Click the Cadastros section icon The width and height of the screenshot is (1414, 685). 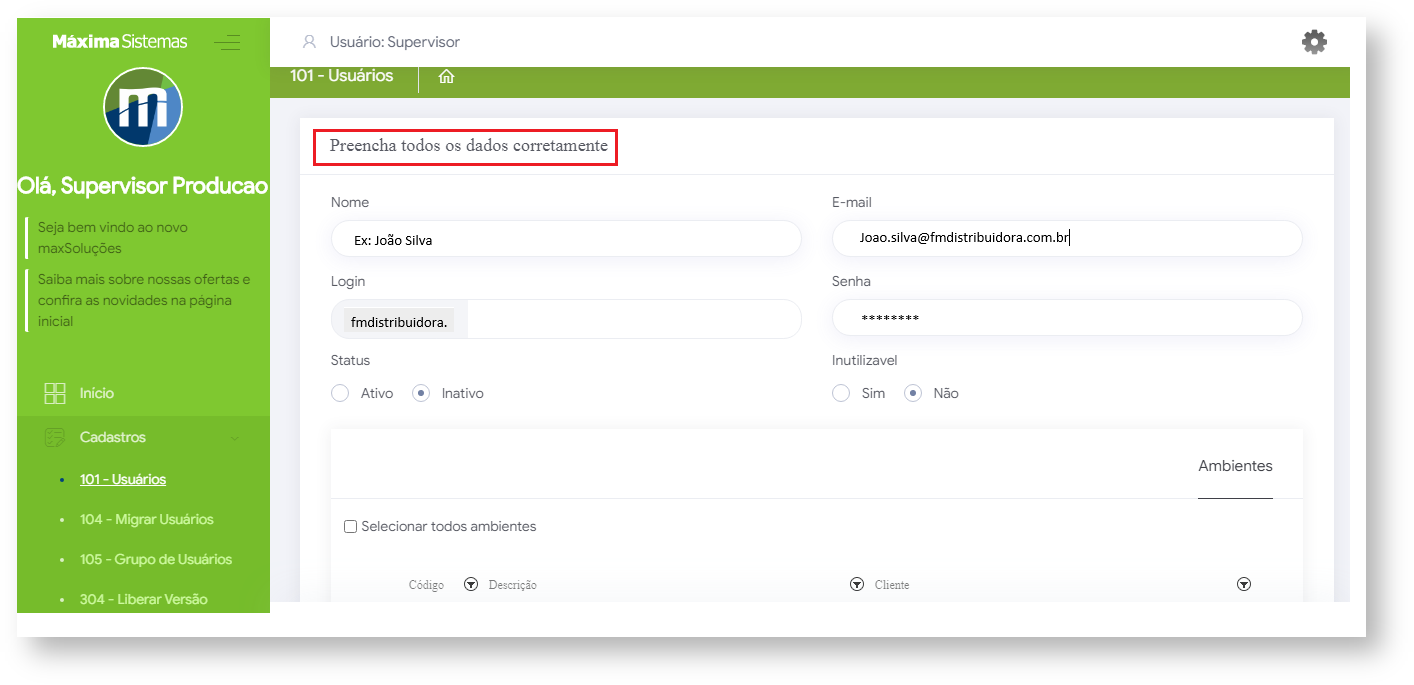coord(55,437)
